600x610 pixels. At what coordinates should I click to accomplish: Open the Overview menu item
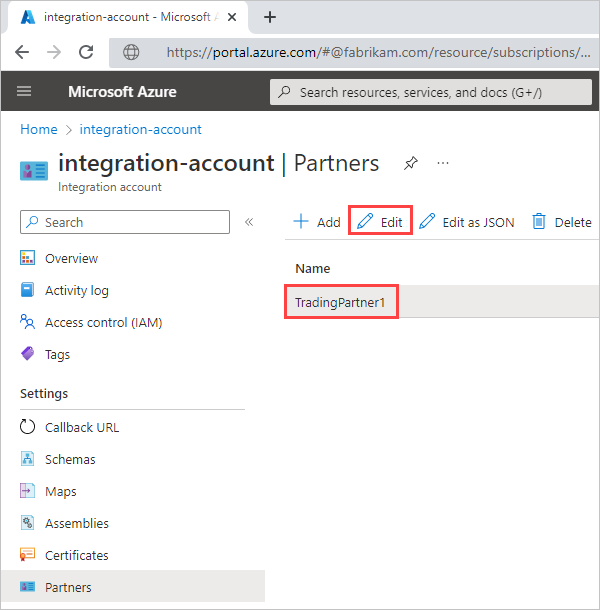[x=71, y=259]
